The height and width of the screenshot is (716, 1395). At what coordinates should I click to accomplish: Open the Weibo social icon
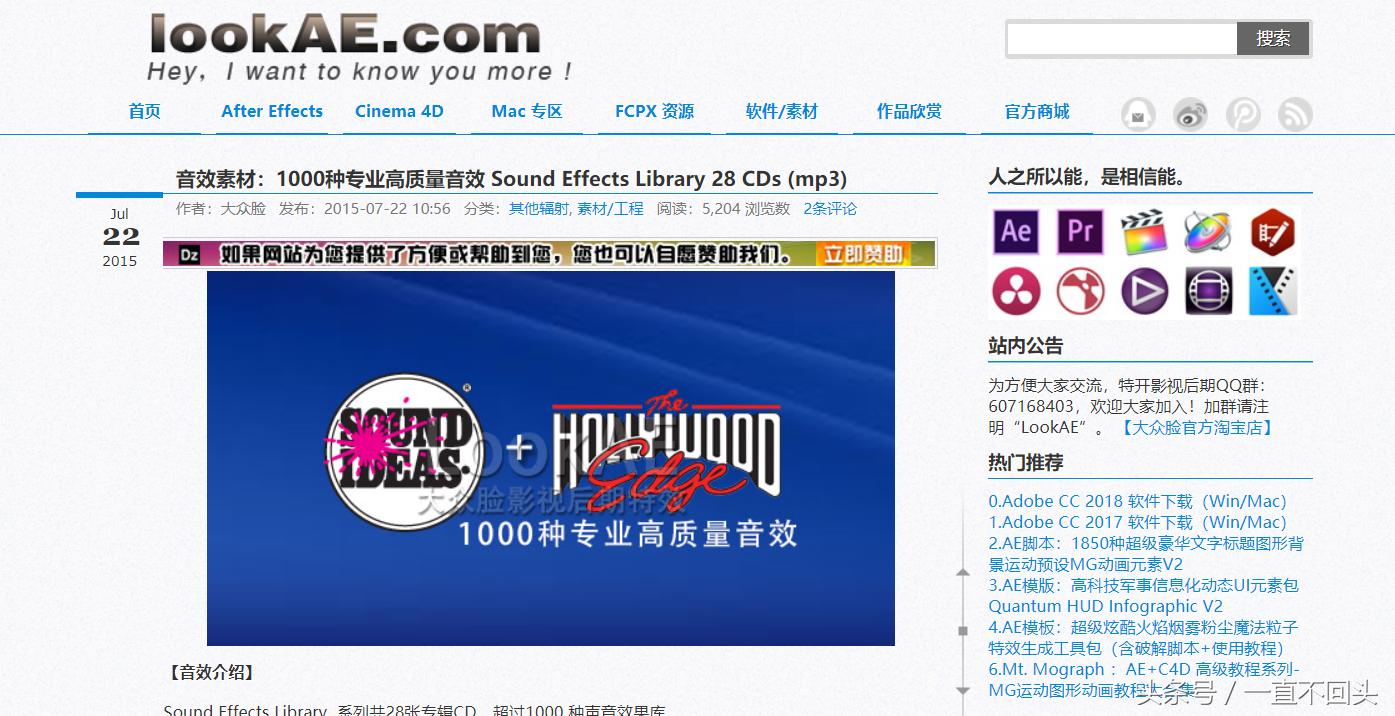click(x=1190, y=115)
